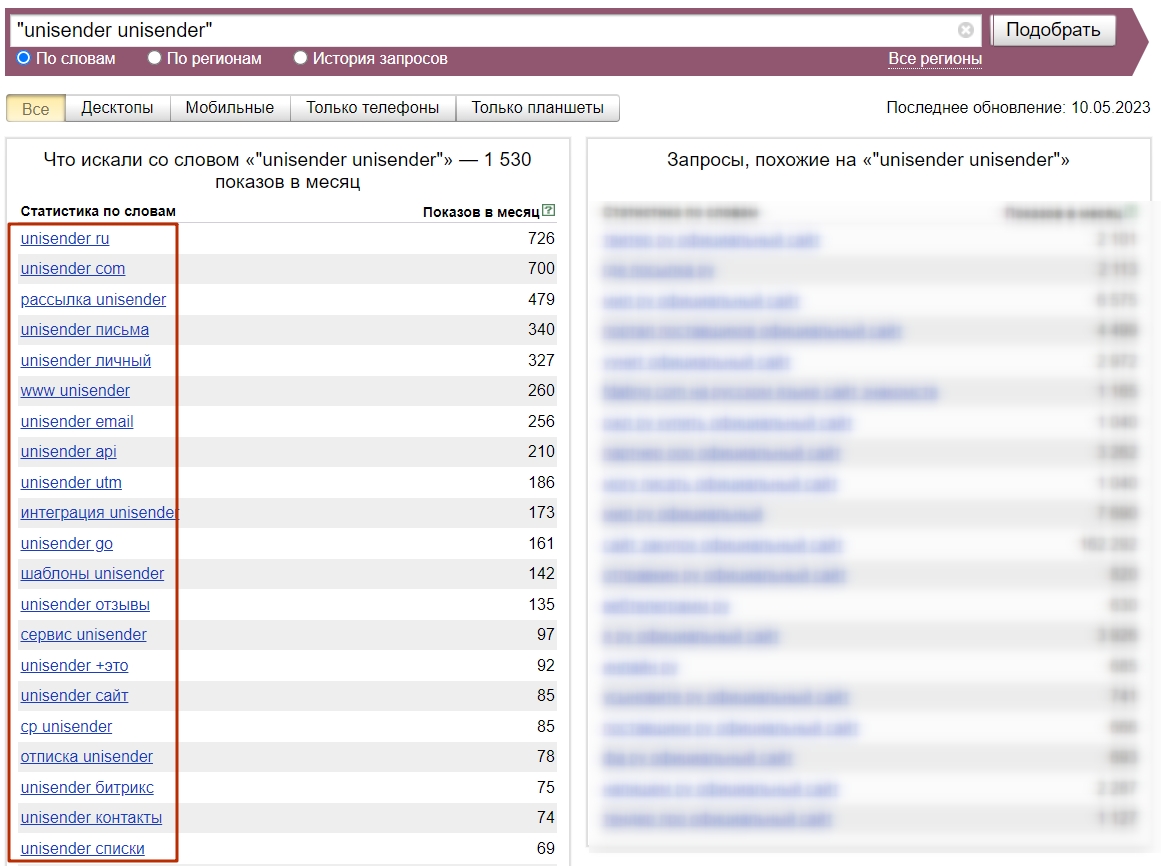Viewport: 1171px width, 866px height.
Task: Click the impressions value 161
Action: 541,543
